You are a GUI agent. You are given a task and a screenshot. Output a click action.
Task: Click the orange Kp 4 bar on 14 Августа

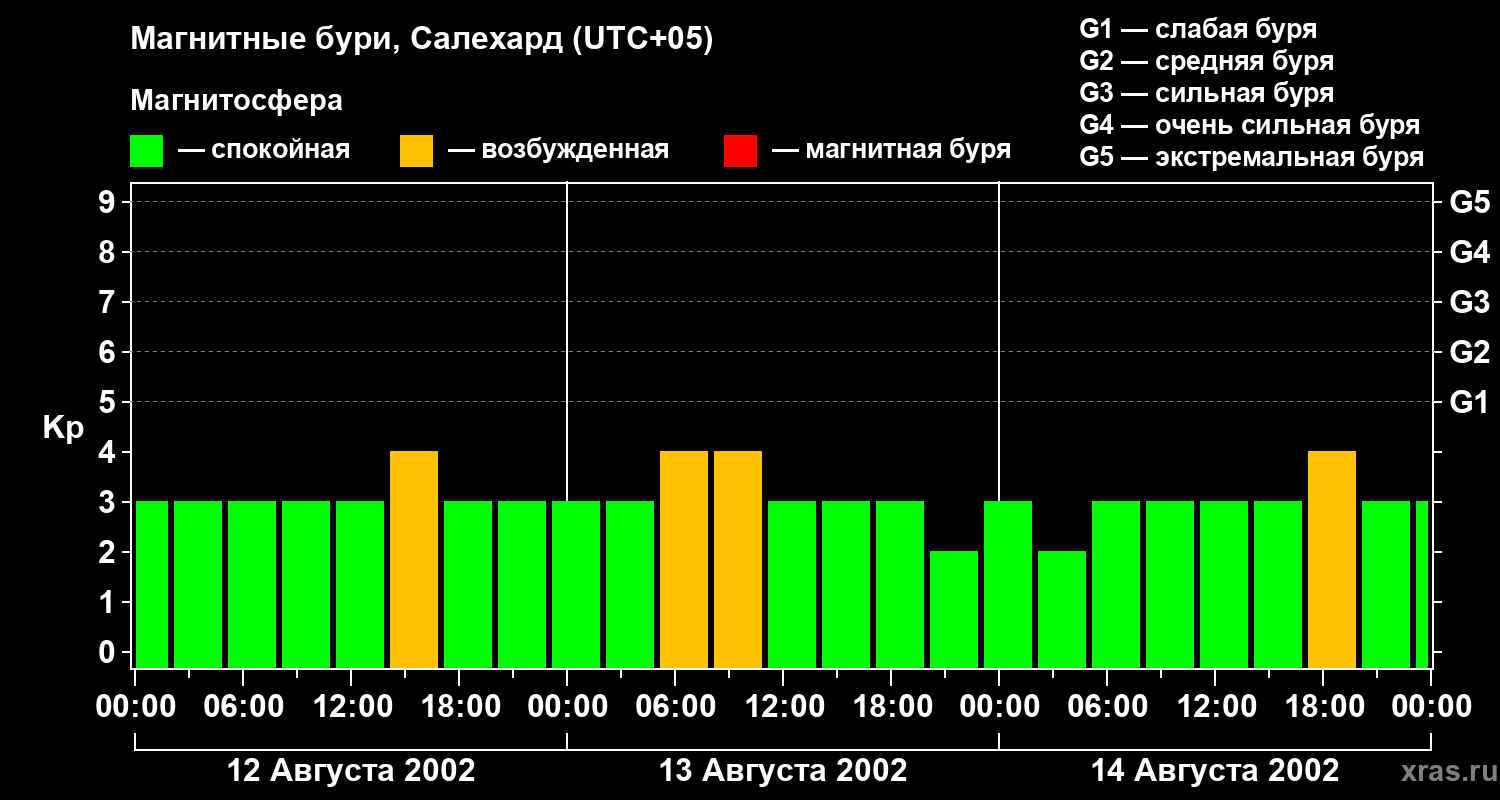[x=1332, y=560]
